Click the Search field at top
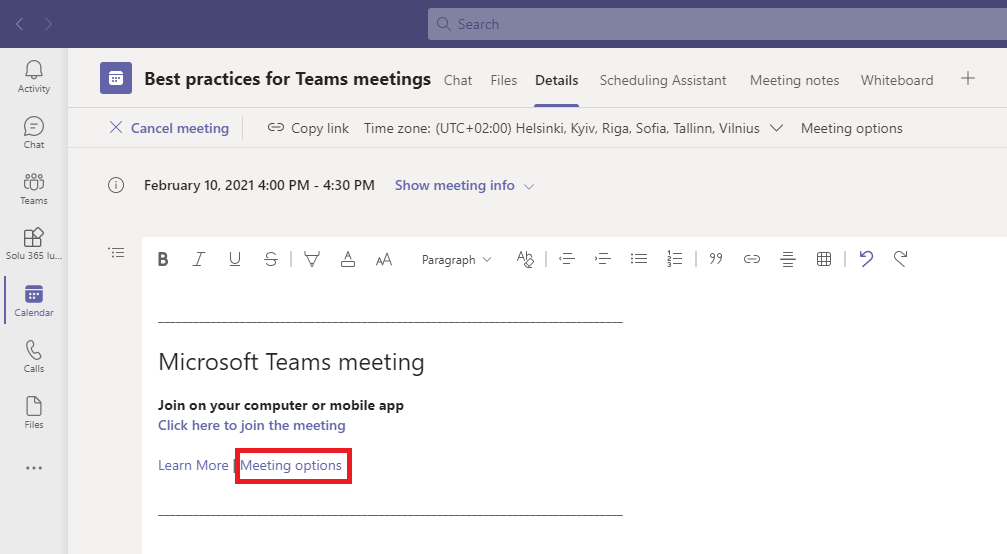 [716, 24]
